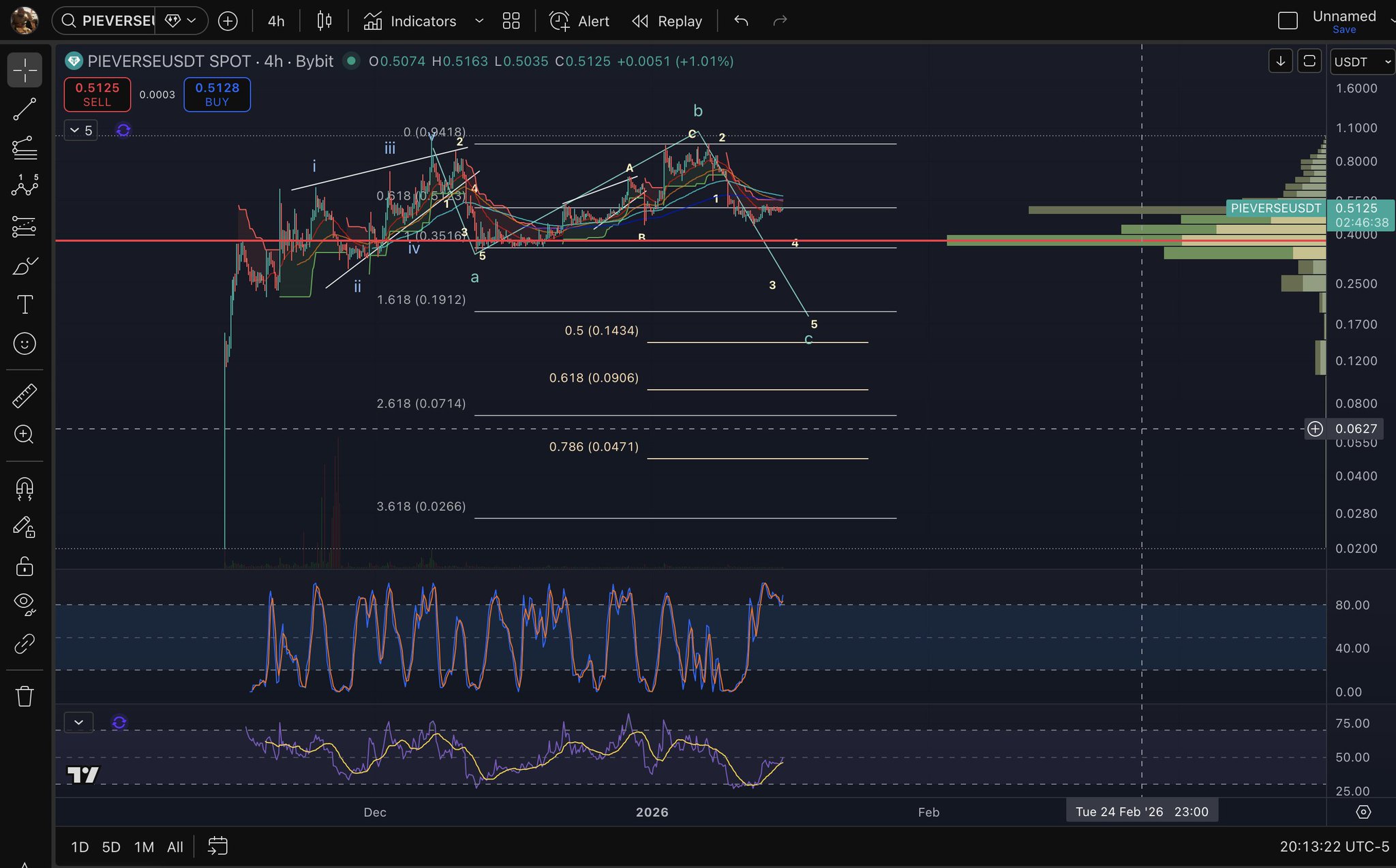Select the XABCD patterns tool
Screen dimensions: 1396x868
coord(25,186)
